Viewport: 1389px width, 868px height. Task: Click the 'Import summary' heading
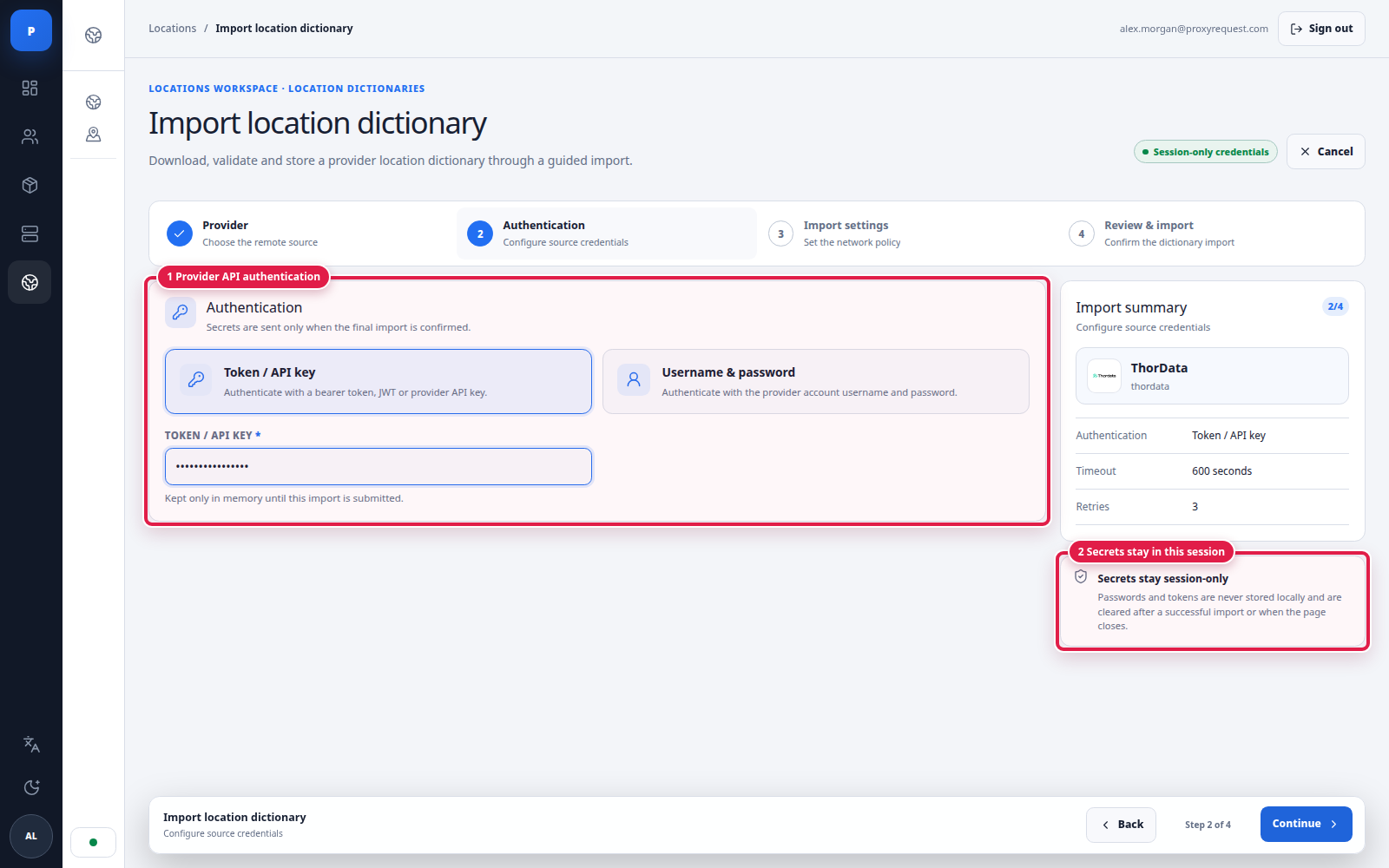click(x=1131, y=307)
